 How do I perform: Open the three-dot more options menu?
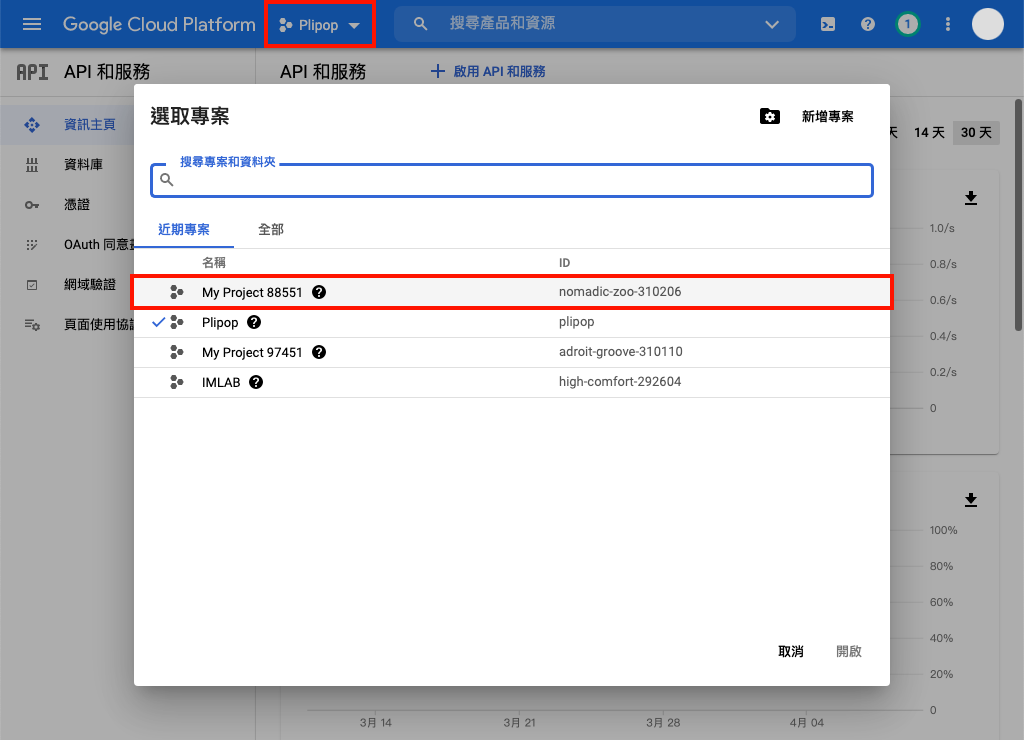coord(948,24)
